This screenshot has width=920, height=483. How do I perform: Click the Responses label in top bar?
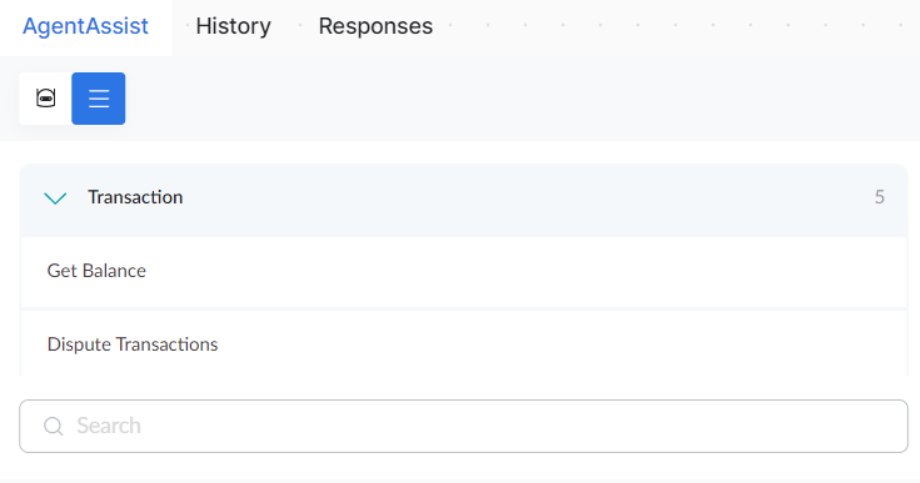click(375, 27)
